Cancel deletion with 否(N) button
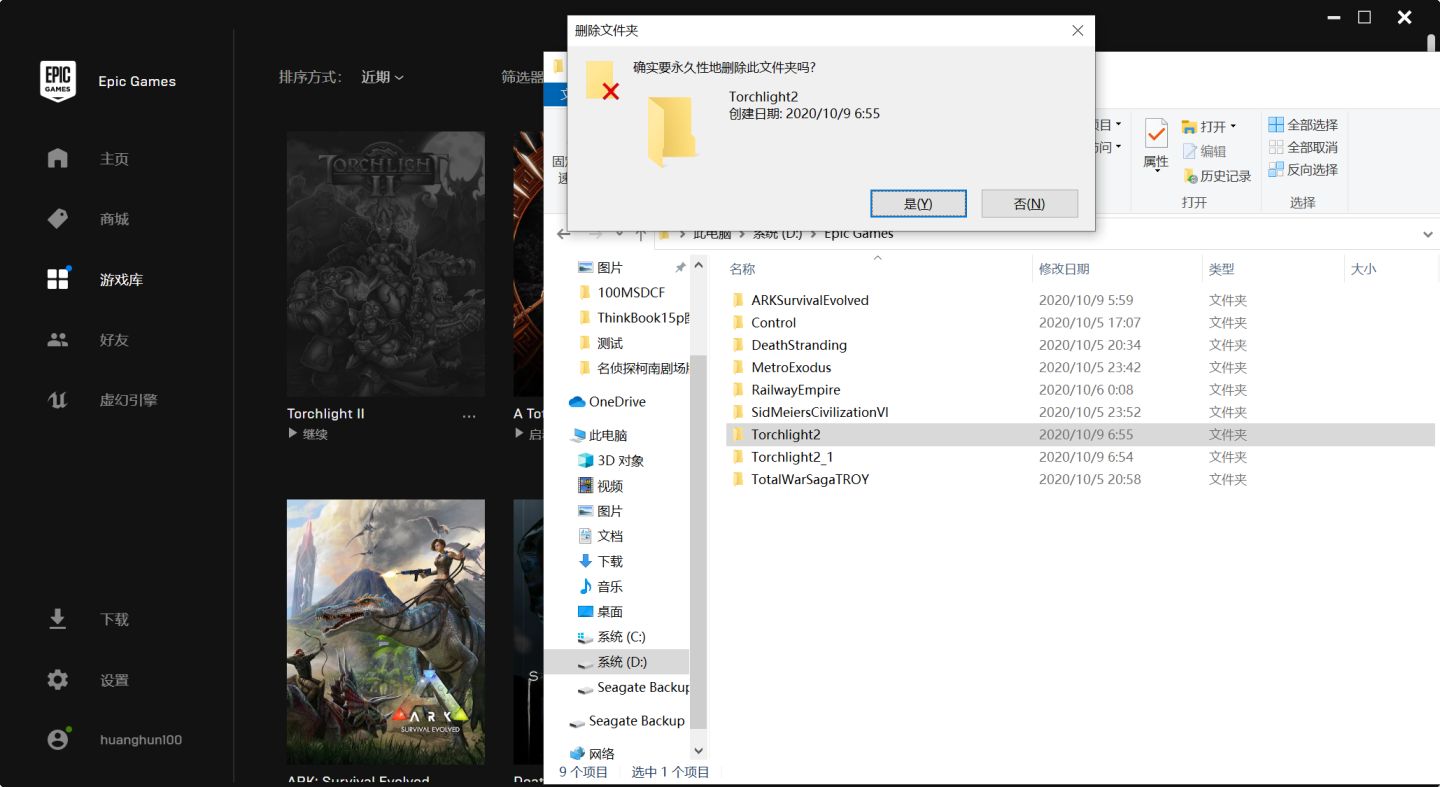Screen dimensions: 1440x787 pos(1029,204)
